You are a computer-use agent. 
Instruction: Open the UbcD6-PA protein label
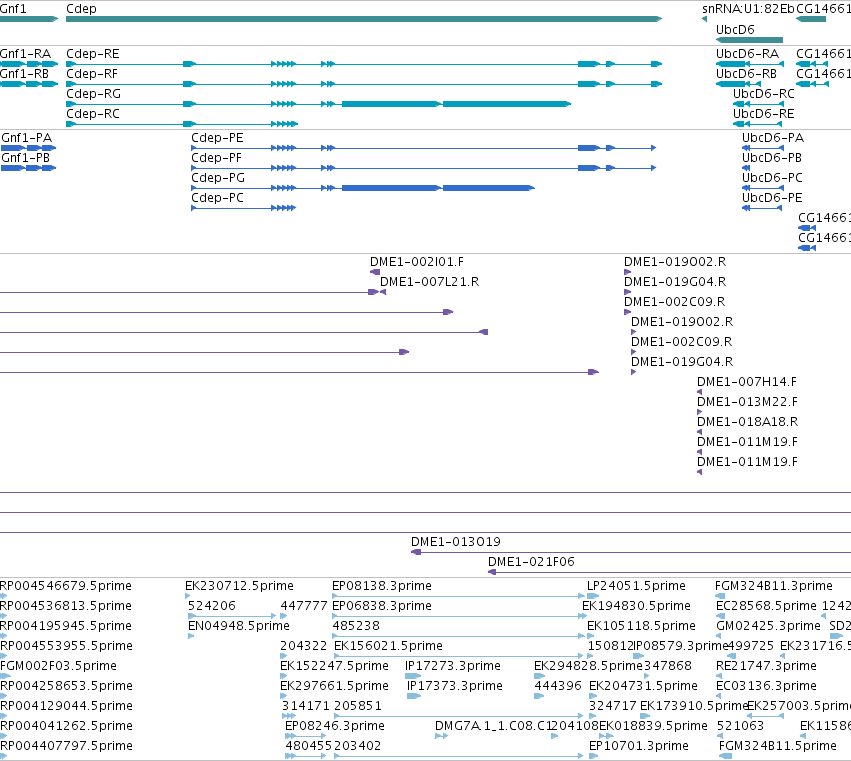click(773, 138)
